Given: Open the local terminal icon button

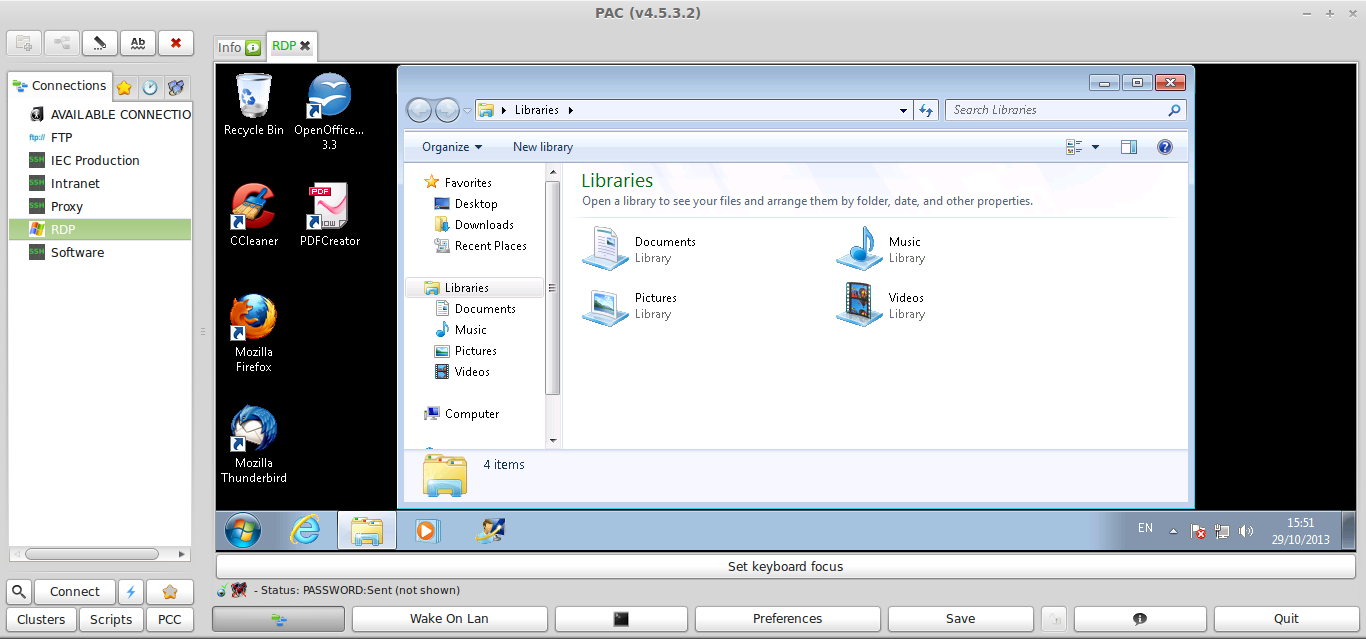Looking at the screenshot, I should [621, 619].
